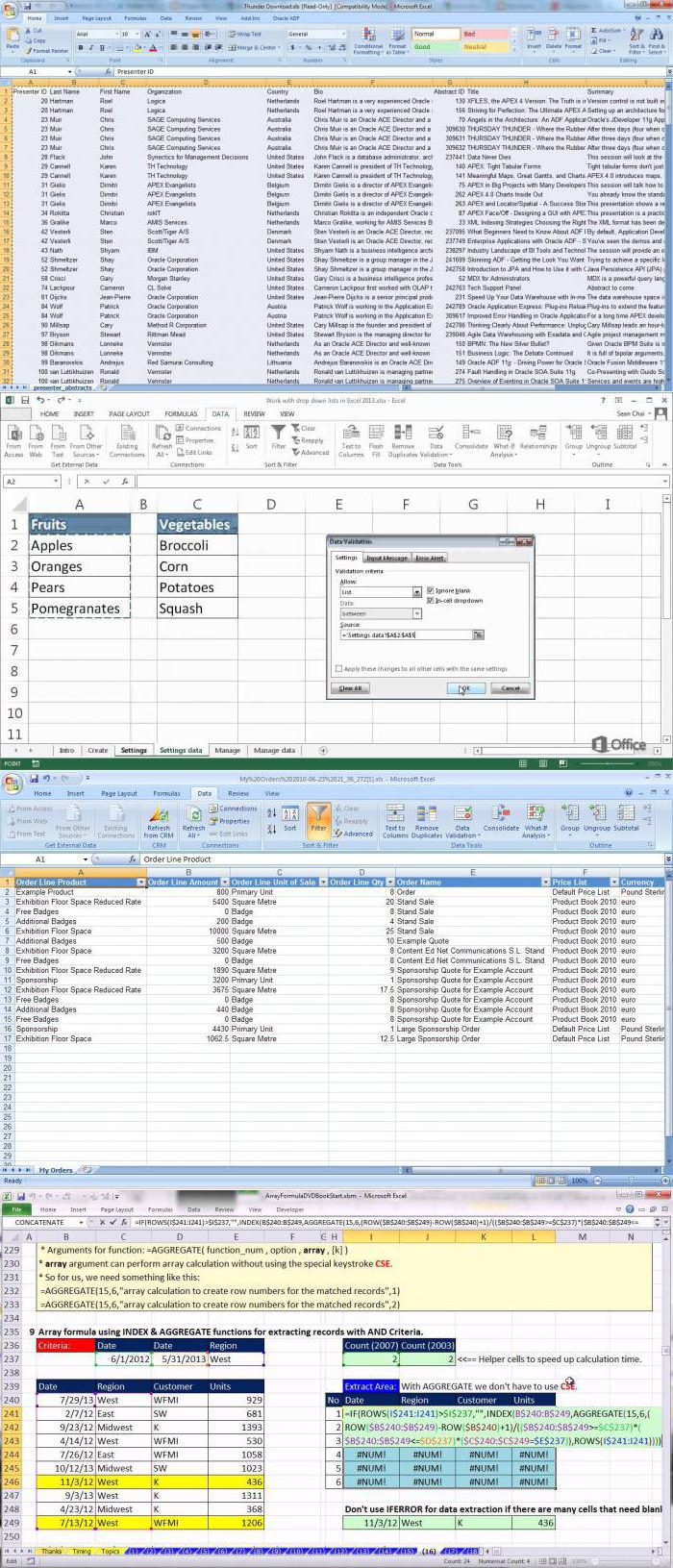Screen dimensions: 673x1568
Task: Toggle the Ignore blank checkbox
Action: point(430,590)
